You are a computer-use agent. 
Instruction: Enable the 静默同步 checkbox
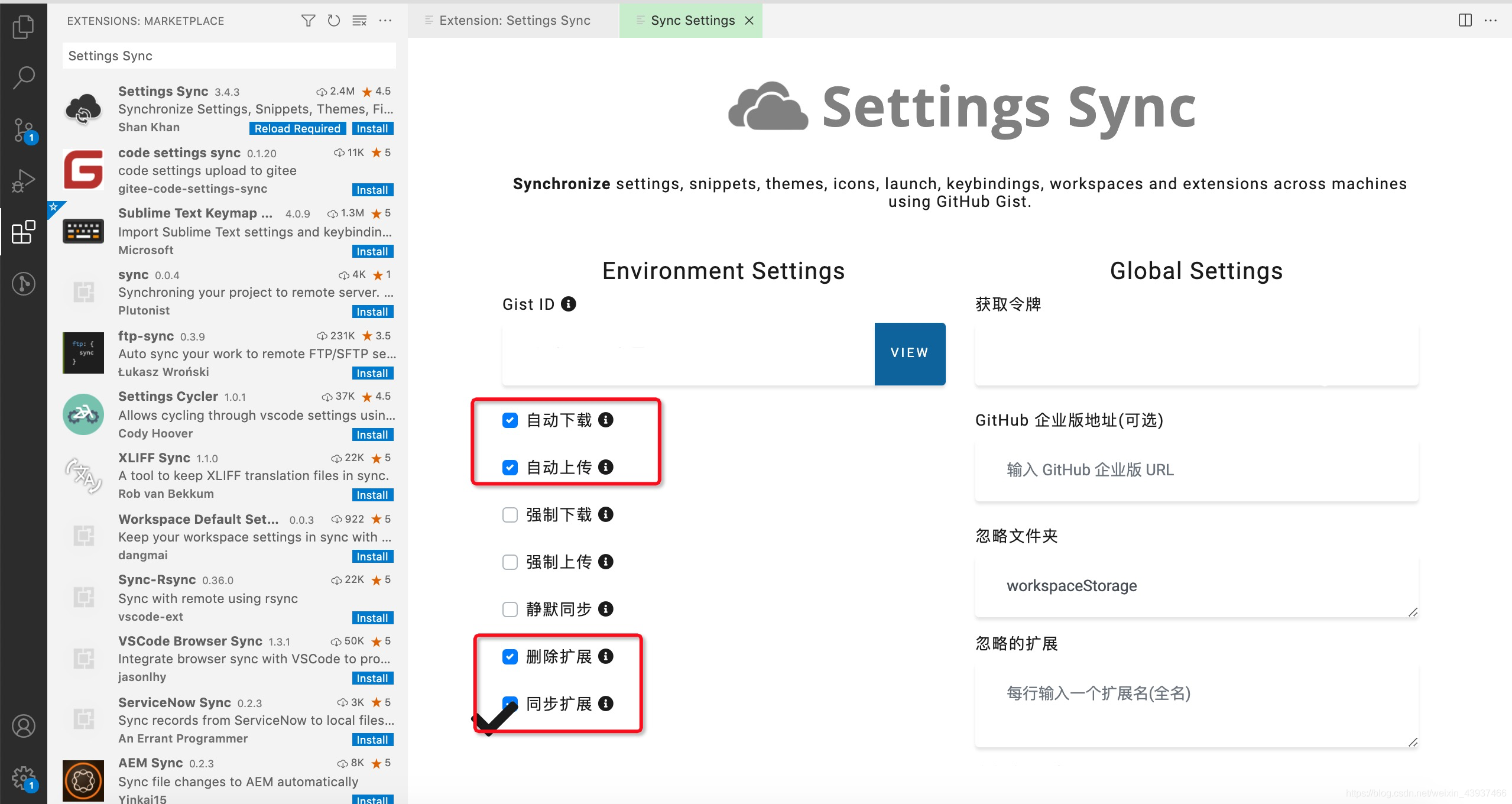click(x=510, y=610)
